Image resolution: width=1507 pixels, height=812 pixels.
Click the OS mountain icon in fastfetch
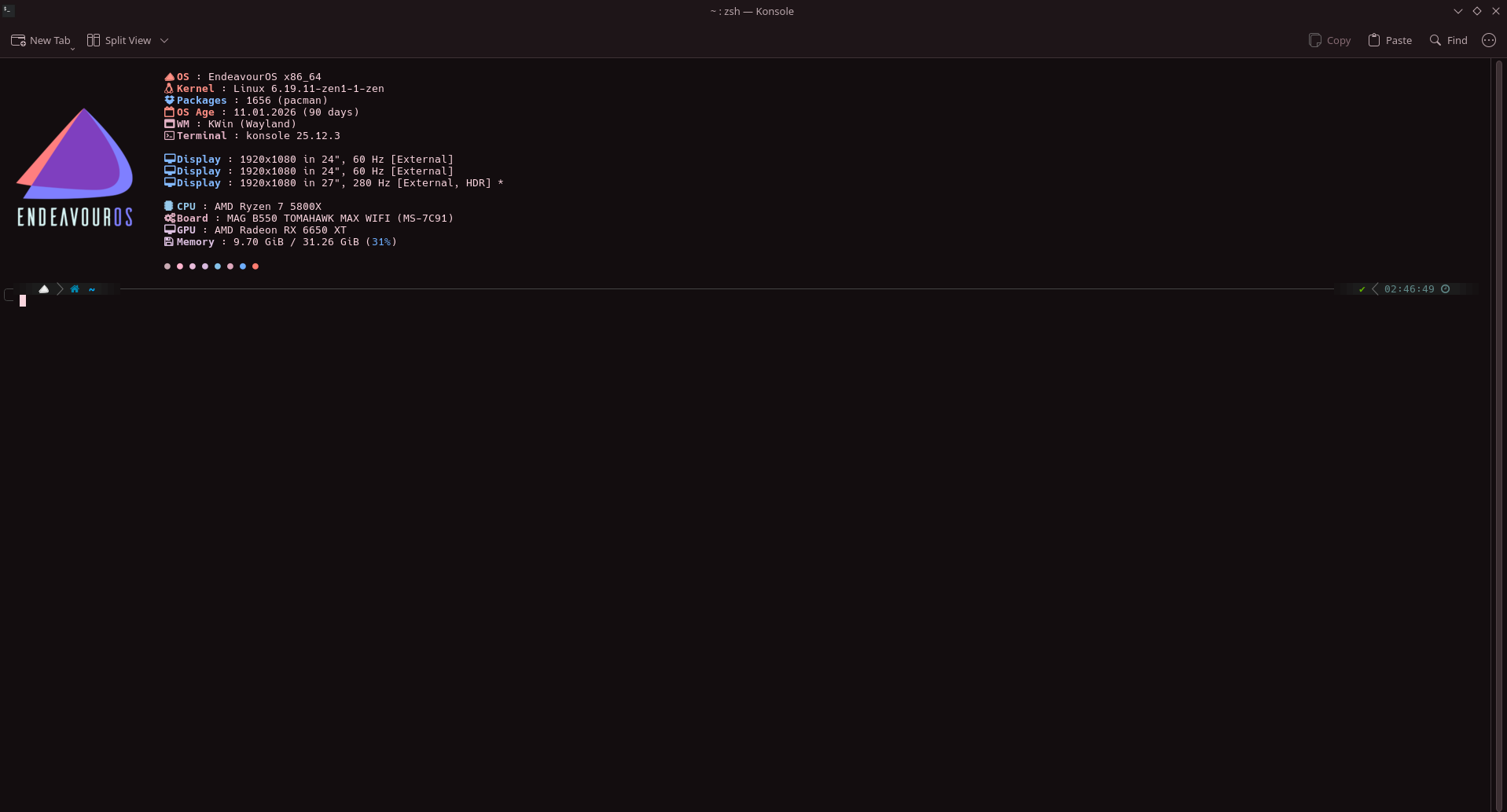click(169, 77)
